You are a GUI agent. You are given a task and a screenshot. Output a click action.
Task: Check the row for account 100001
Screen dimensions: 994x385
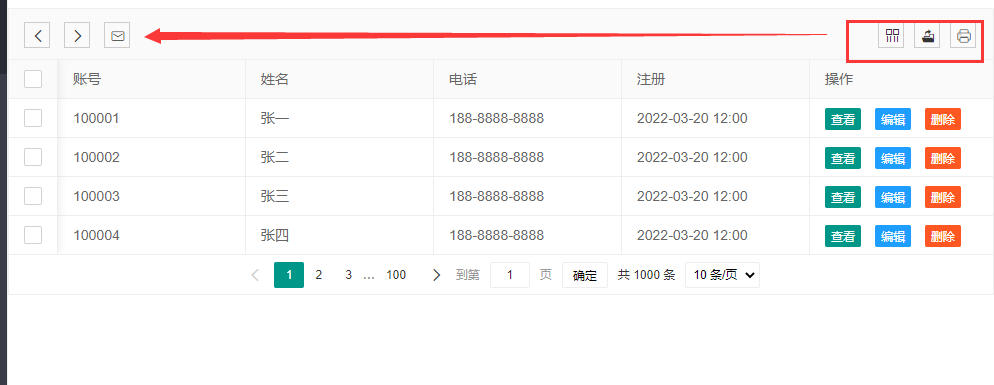pos(33,118)
